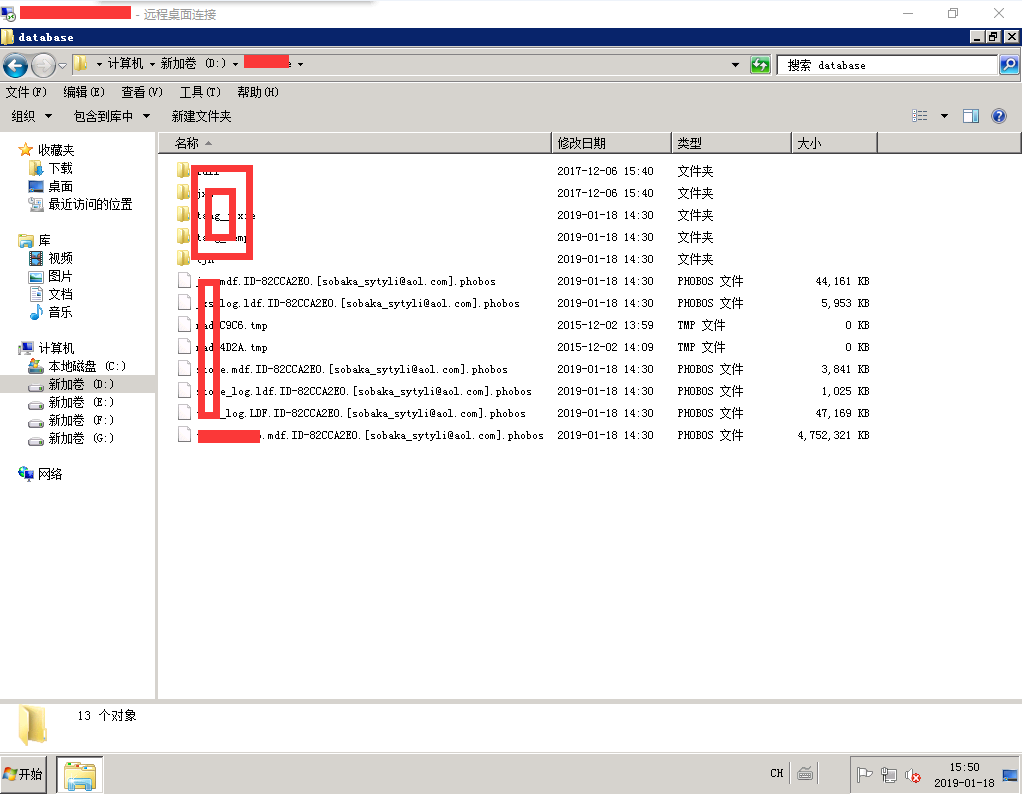This screenshot has width=1022, height=794.
Task: Open the view options dropdown arrow
Action: (944, 116)
